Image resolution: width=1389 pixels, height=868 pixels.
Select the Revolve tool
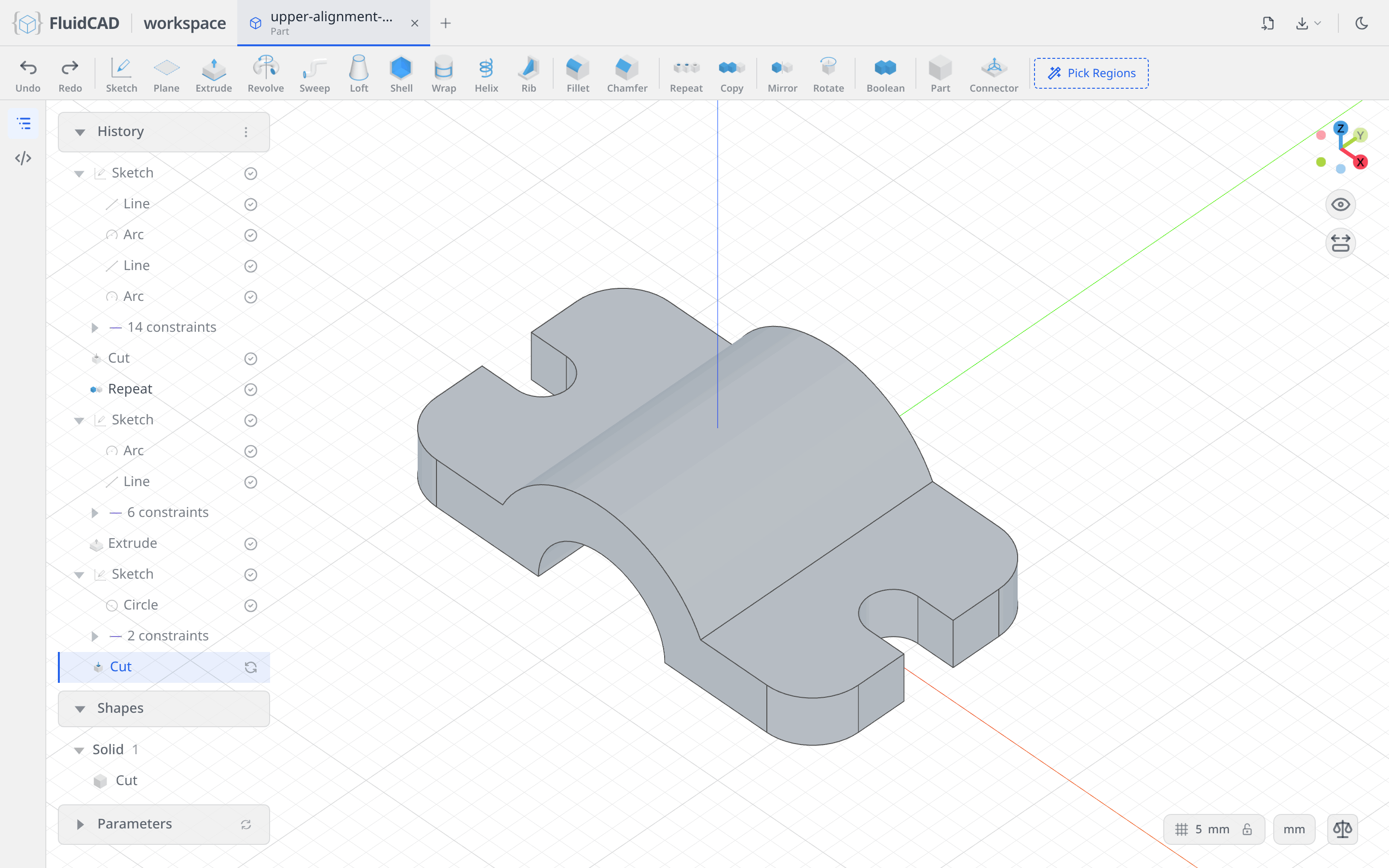tap(266, 73)
